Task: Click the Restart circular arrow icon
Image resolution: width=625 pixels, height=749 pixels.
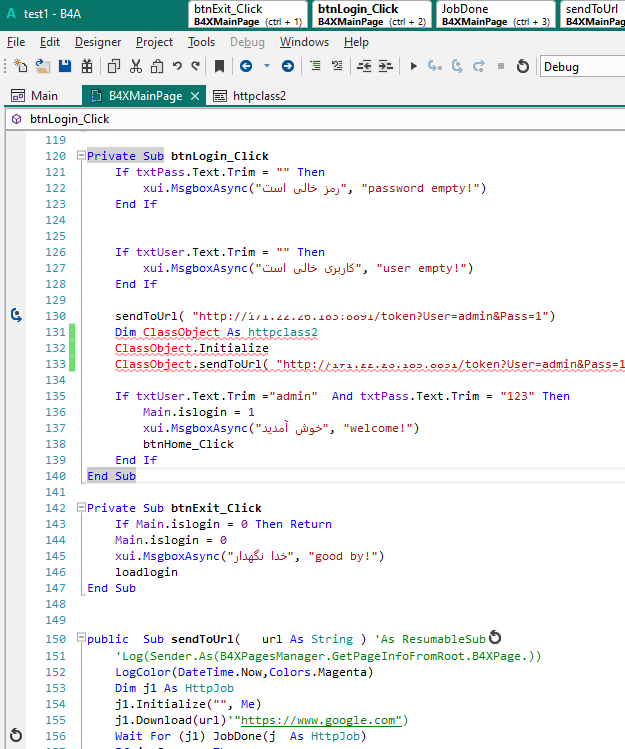Action: (522, 66)
